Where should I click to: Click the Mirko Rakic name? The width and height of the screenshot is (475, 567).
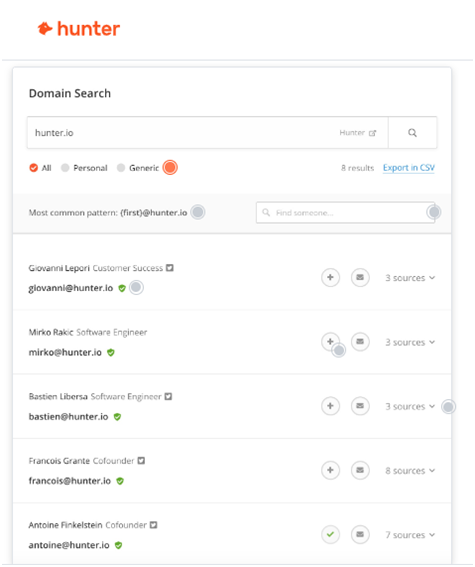(51, 332)
